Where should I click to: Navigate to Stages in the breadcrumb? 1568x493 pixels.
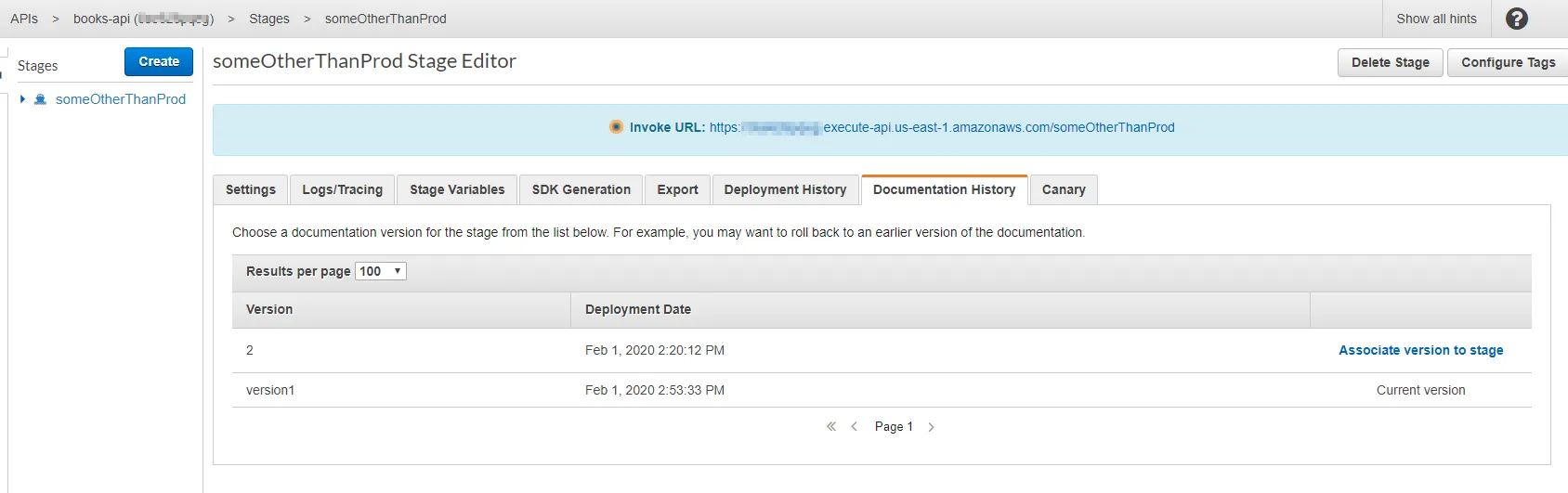pos(269,19)
